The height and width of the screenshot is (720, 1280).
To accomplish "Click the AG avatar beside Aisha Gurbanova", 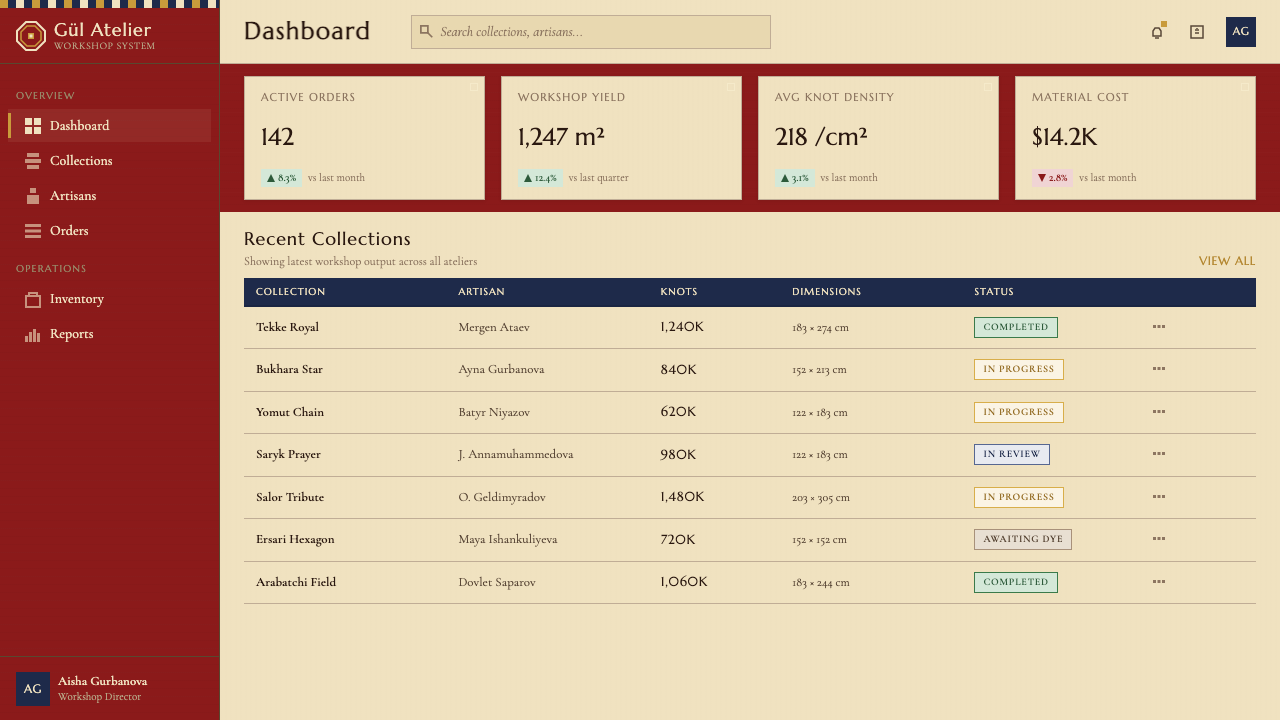I will [x=33, y=689].
